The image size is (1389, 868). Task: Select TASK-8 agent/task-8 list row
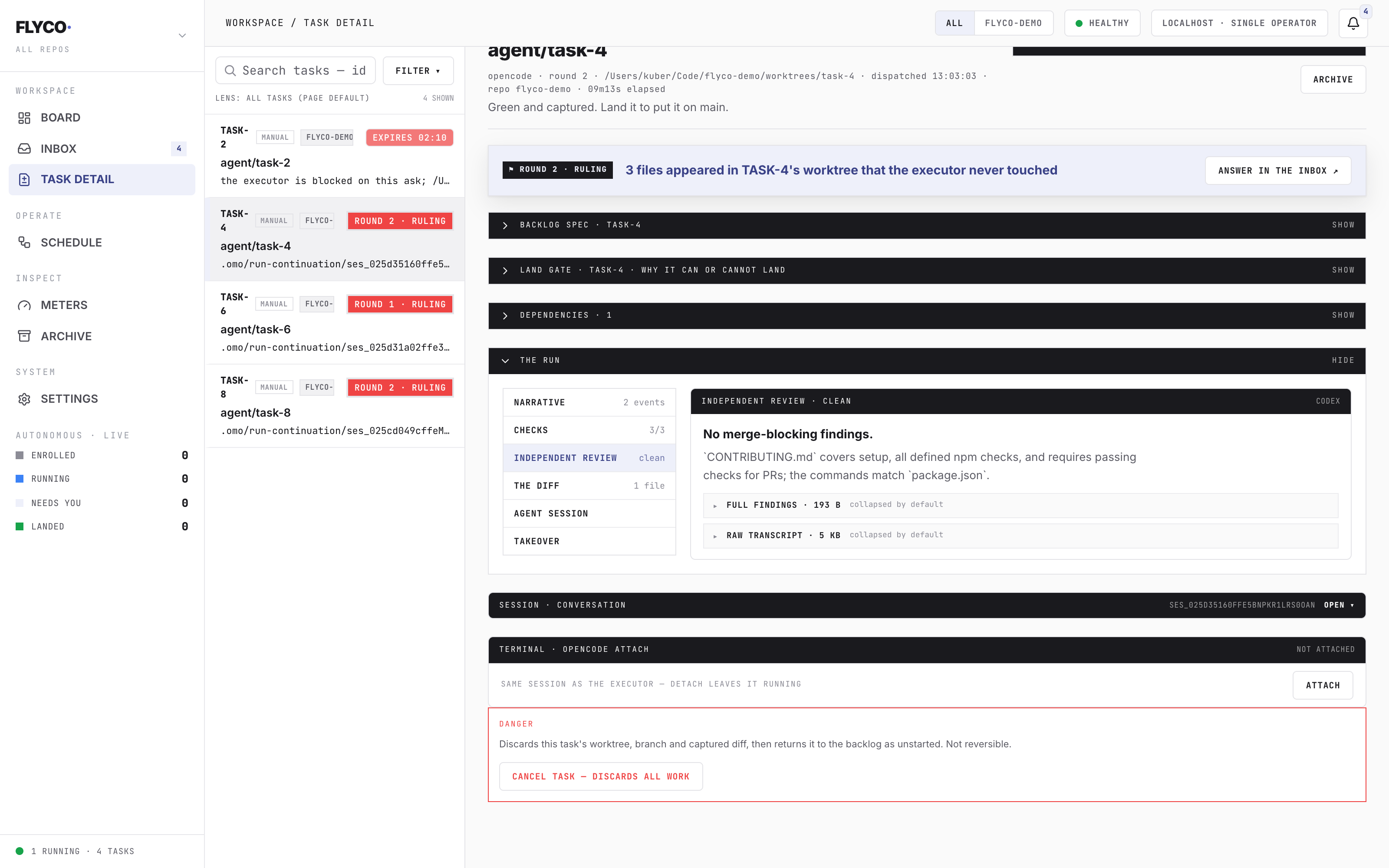335,406
